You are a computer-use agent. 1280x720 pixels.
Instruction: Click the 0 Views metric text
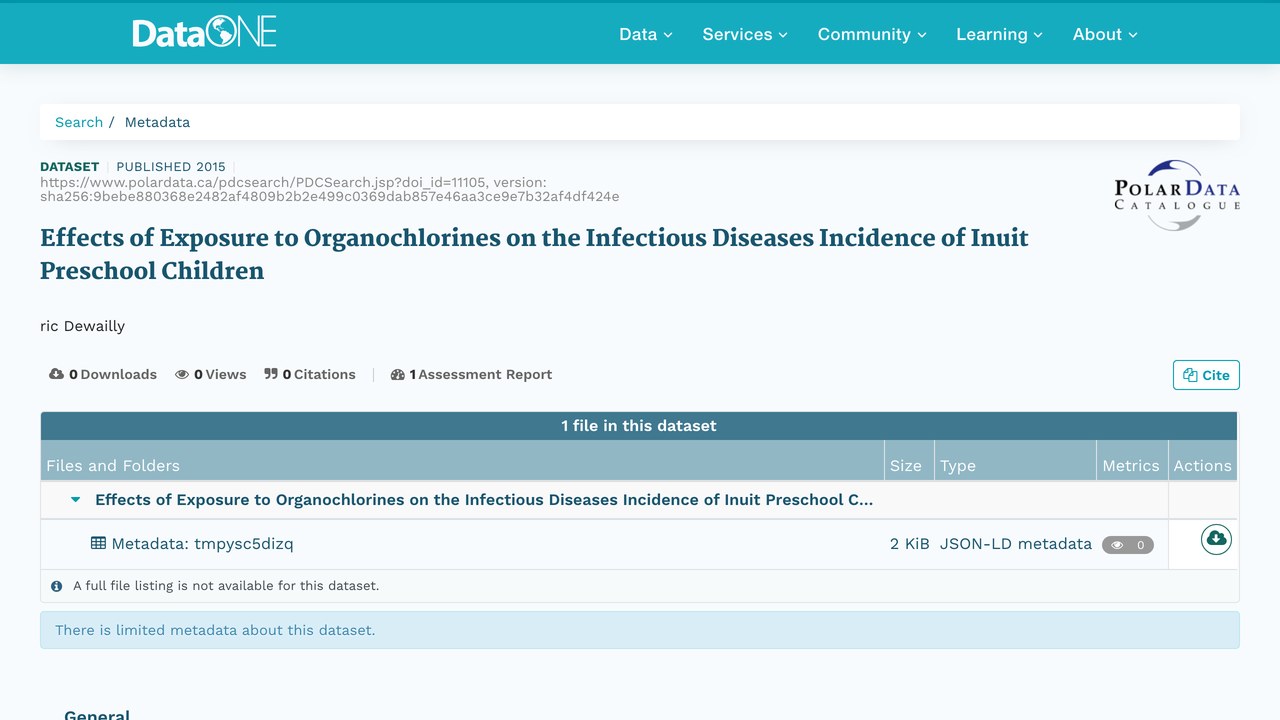(x=220, y=374)
